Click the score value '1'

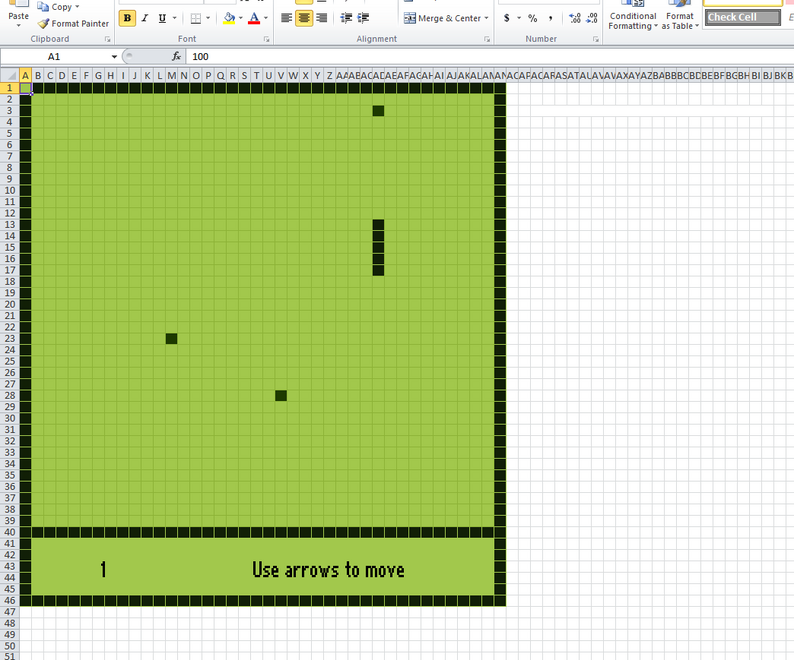(x=103, y=570)
